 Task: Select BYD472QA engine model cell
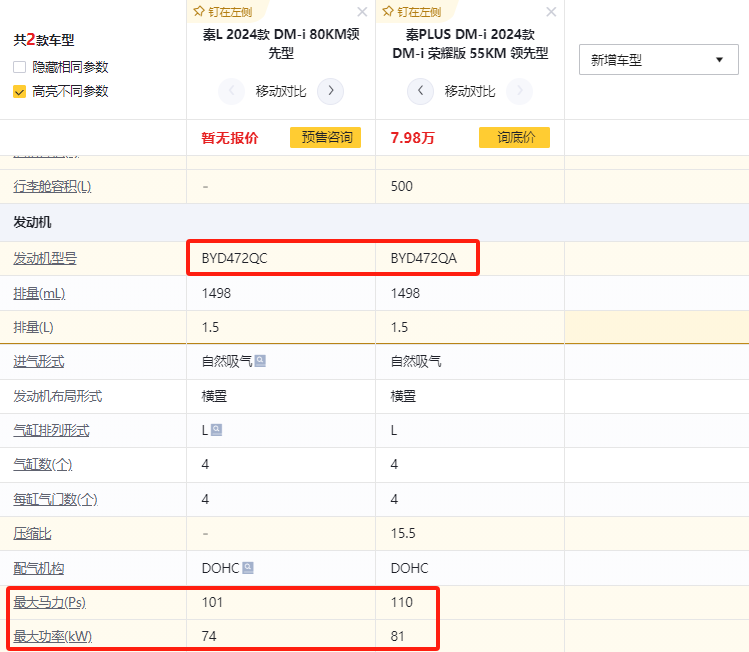point(470,258)
